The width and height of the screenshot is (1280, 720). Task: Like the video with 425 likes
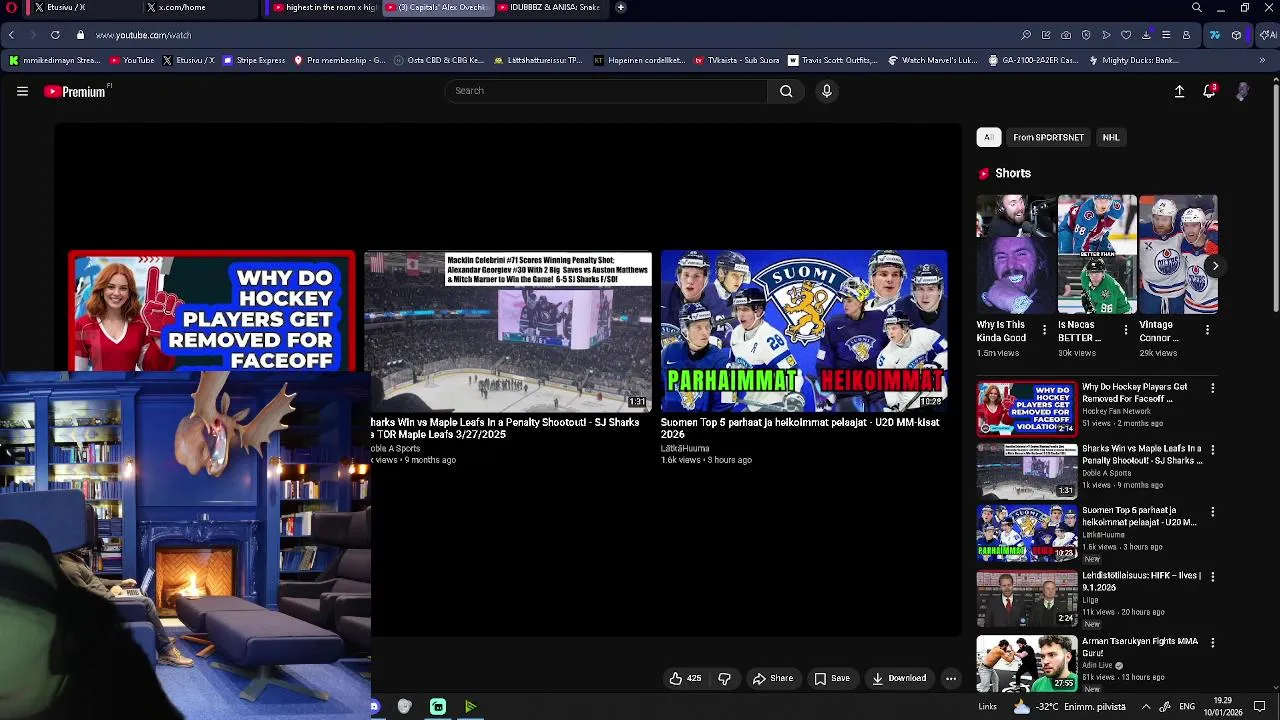(685, 678)
